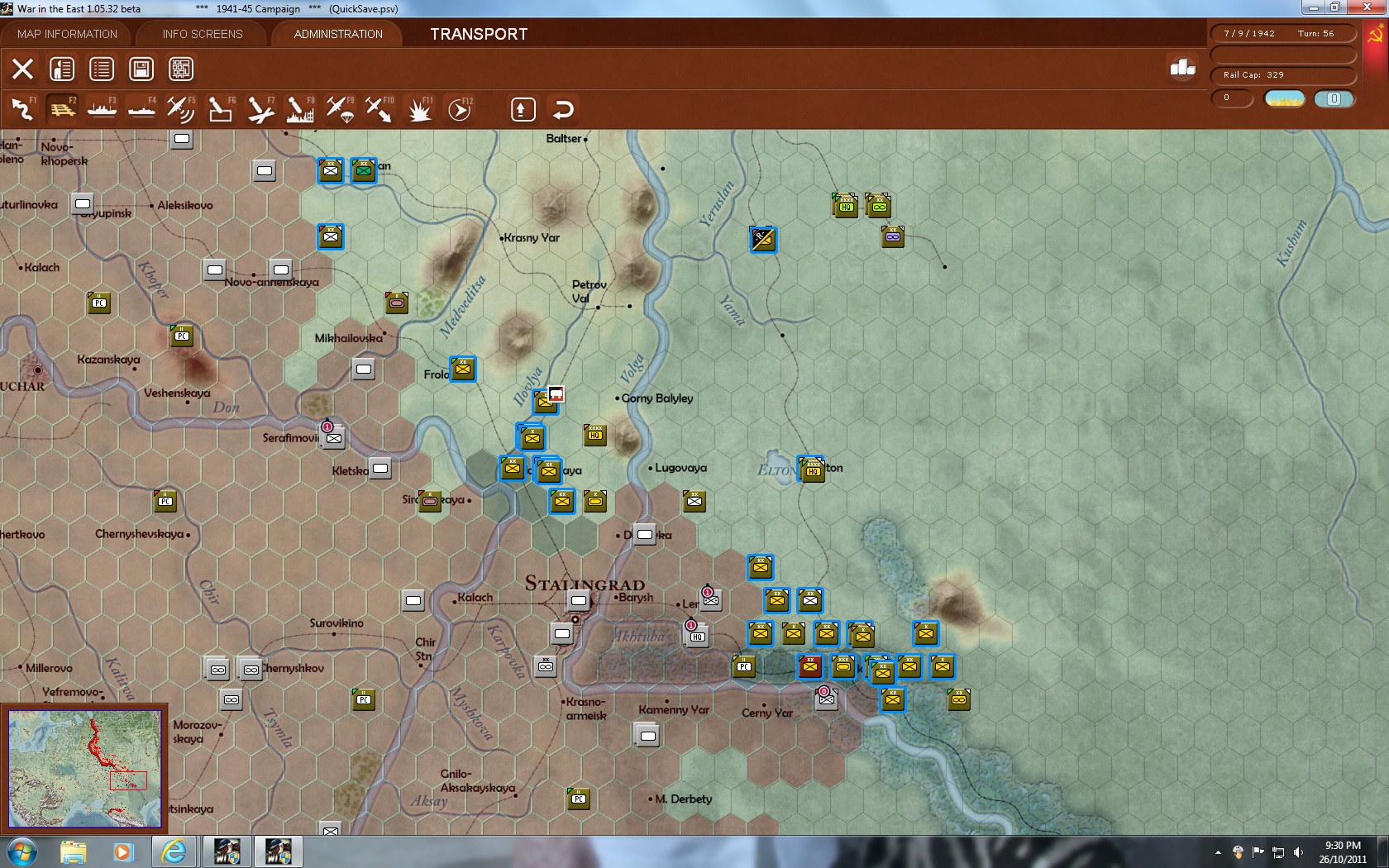Click the Rail Cap: 329 readout
Screen dimensions: 1389x868
1253,75
